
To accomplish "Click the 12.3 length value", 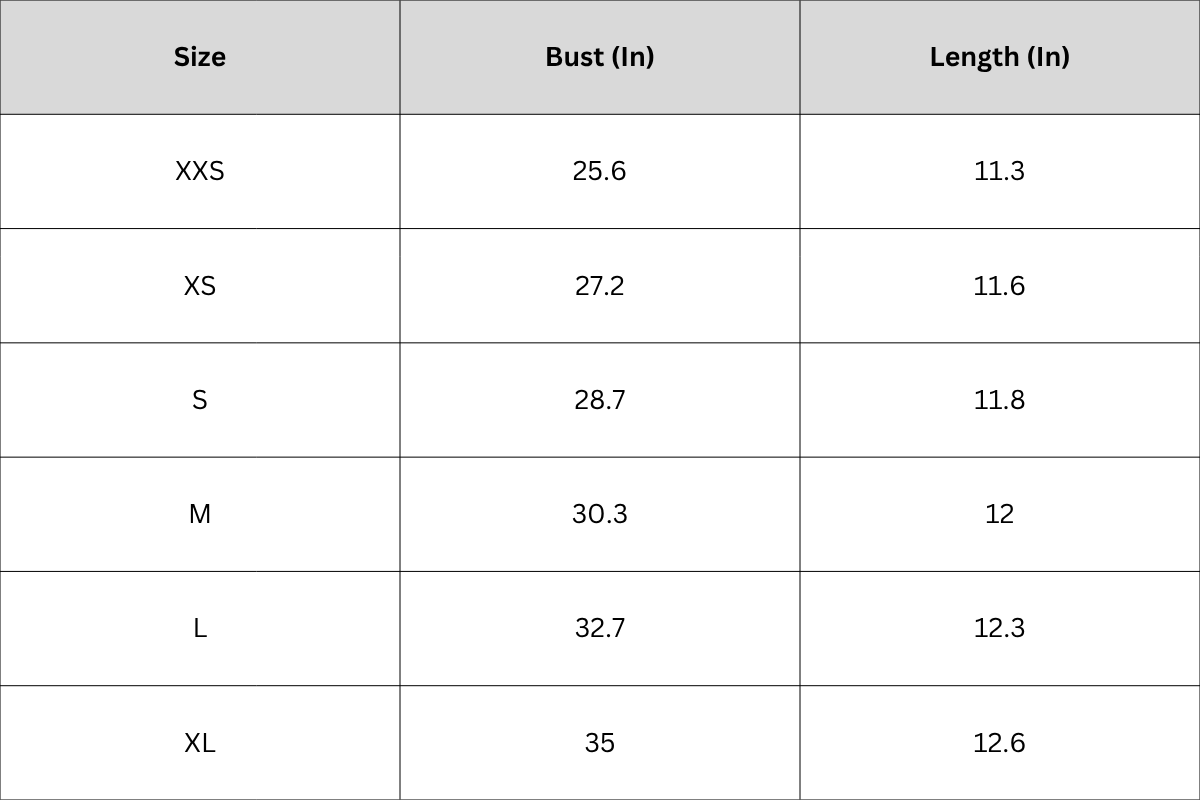I will pyautogui.click(x=1000, y=628).
